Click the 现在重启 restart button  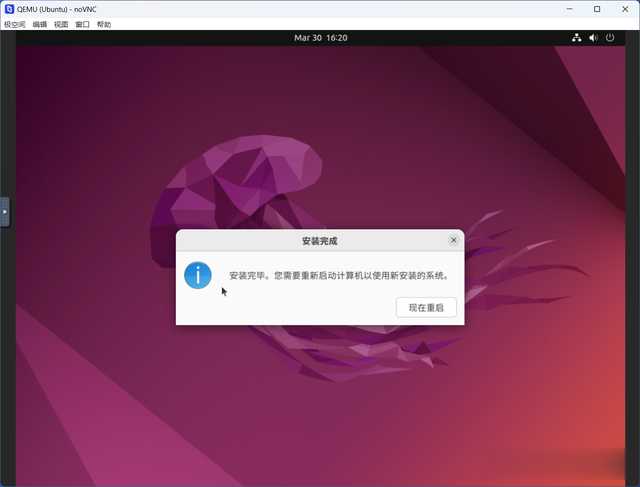(x=426, y=307)
